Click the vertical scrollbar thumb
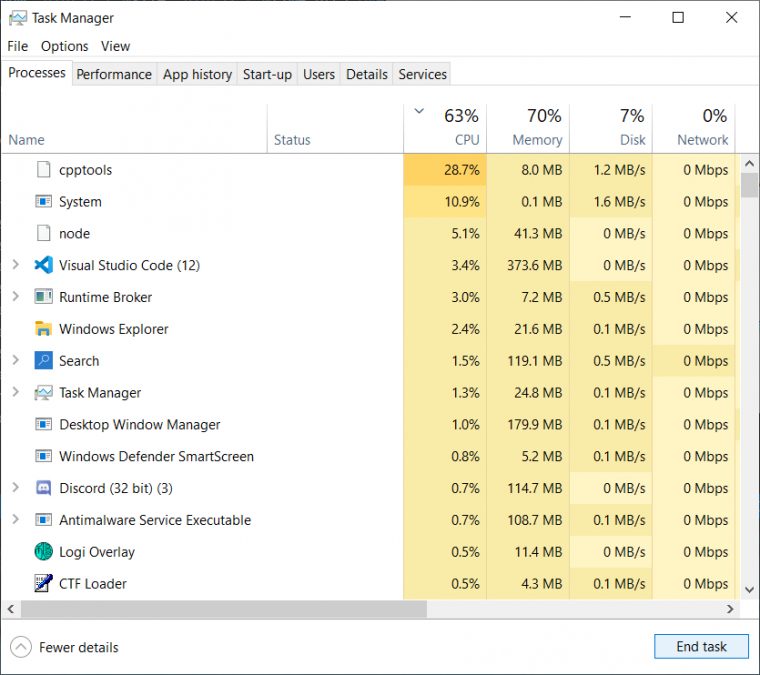Viewport: 760px width, 675px height. pyautogui.click(x=749, y=185)
